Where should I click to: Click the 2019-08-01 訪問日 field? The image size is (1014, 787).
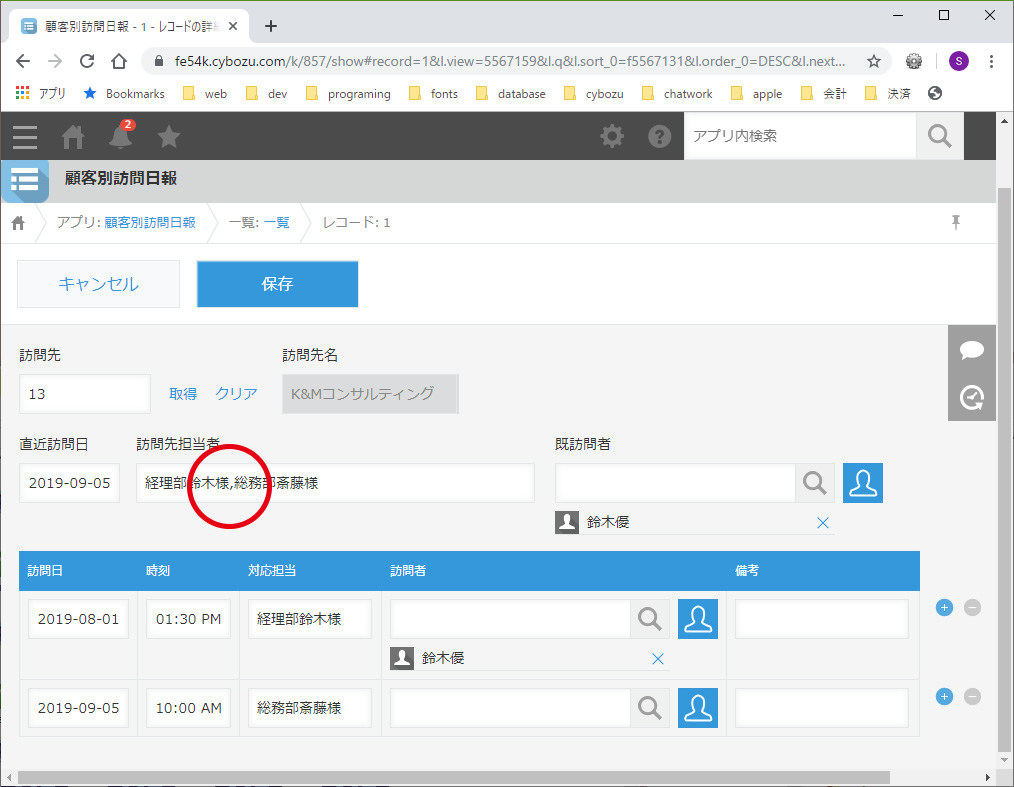78,619
